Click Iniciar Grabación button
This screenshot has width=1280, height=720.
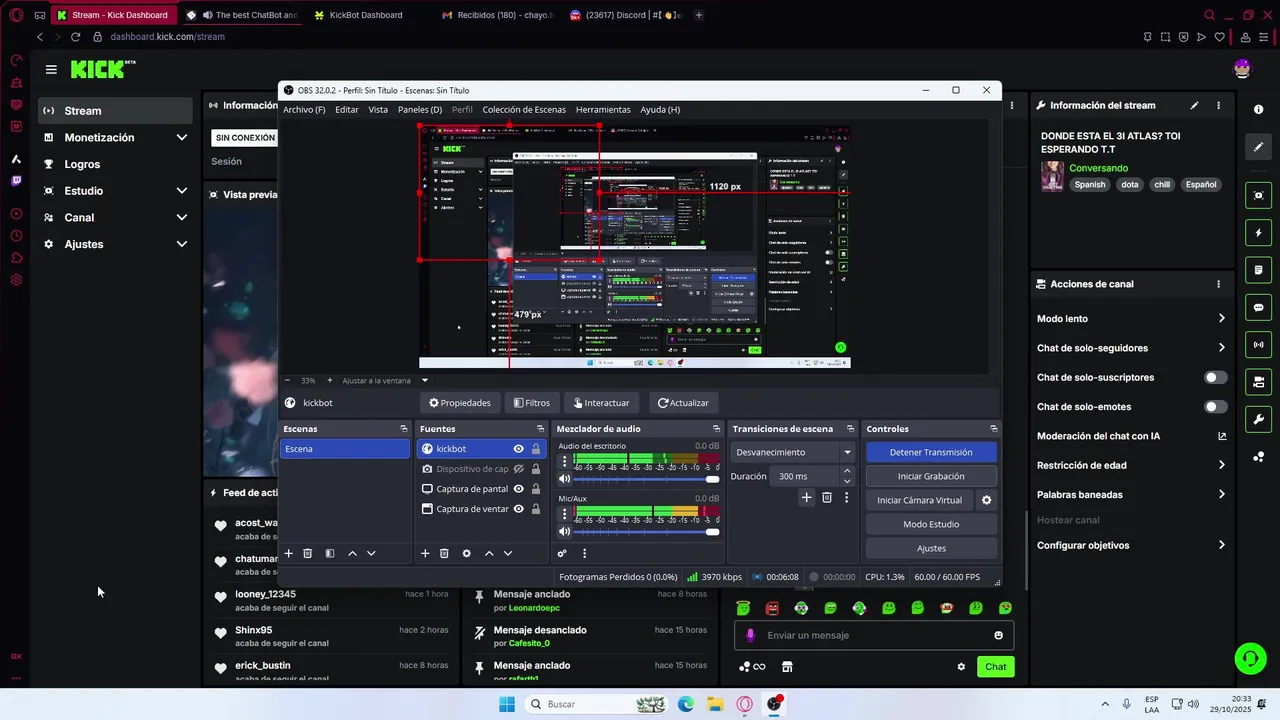pyautogui.click(x=931, y=476)
